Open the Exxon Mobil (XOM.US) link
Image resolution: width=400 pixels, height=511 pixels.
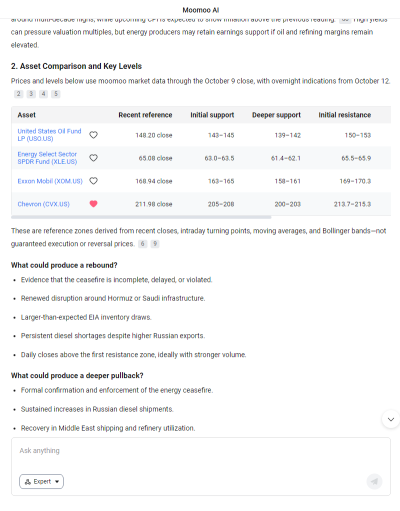click(x=50, y=181)
